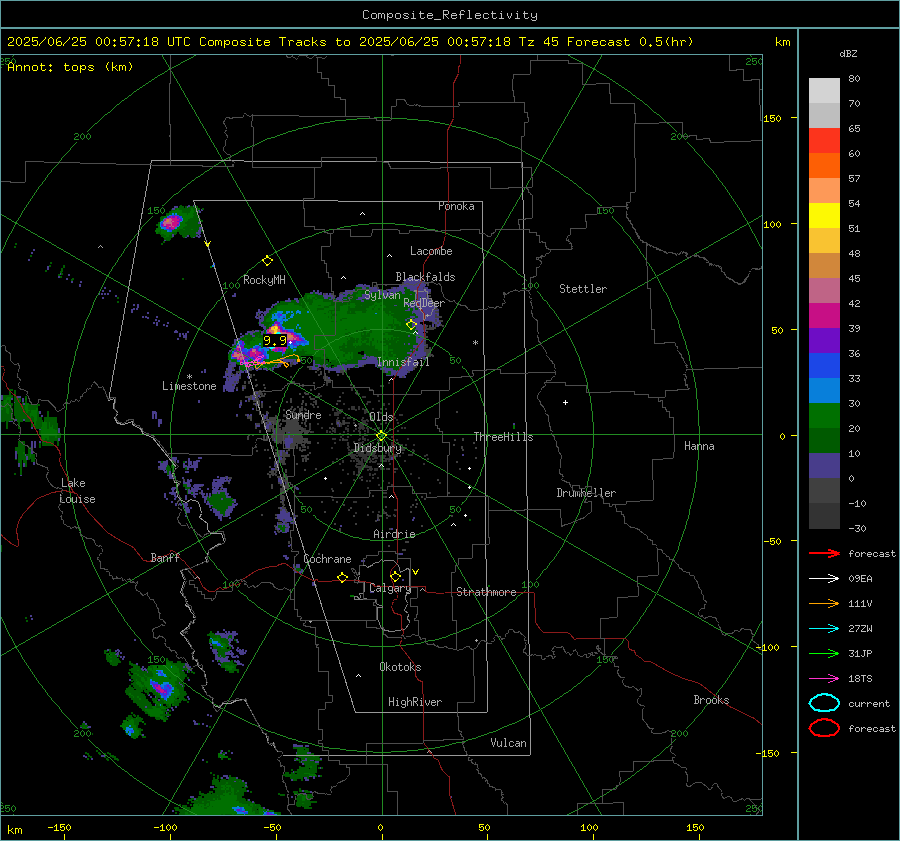Click the Lake Louise label
This screenshot has width=900, height=841.
pyautogui.click(x=77, y=491)
